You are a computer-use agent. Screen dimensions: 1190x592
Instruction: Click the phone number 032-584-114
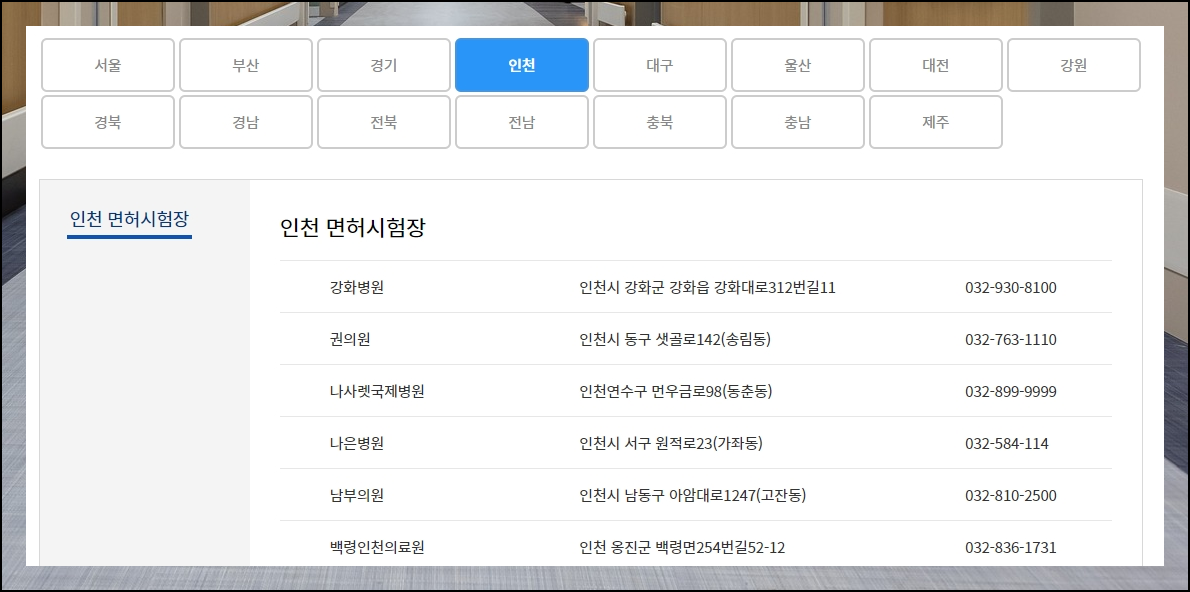tap(1007, 443)
